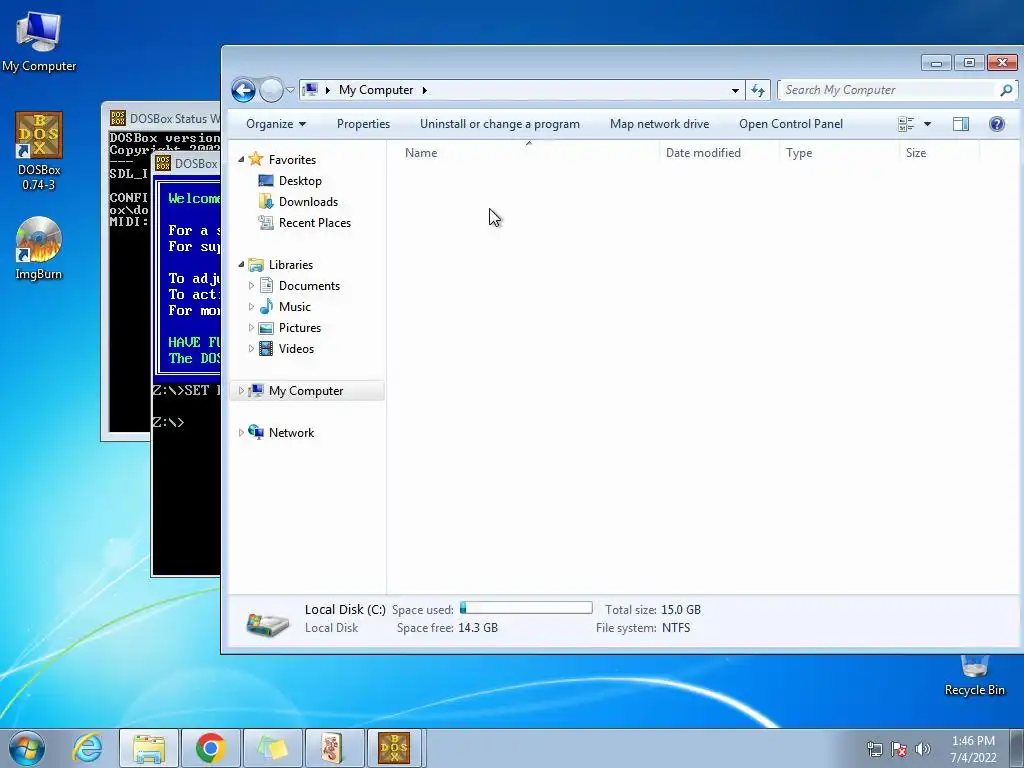Open the Windows Start menu
1024x768 pixels.
tap(27, 748)
